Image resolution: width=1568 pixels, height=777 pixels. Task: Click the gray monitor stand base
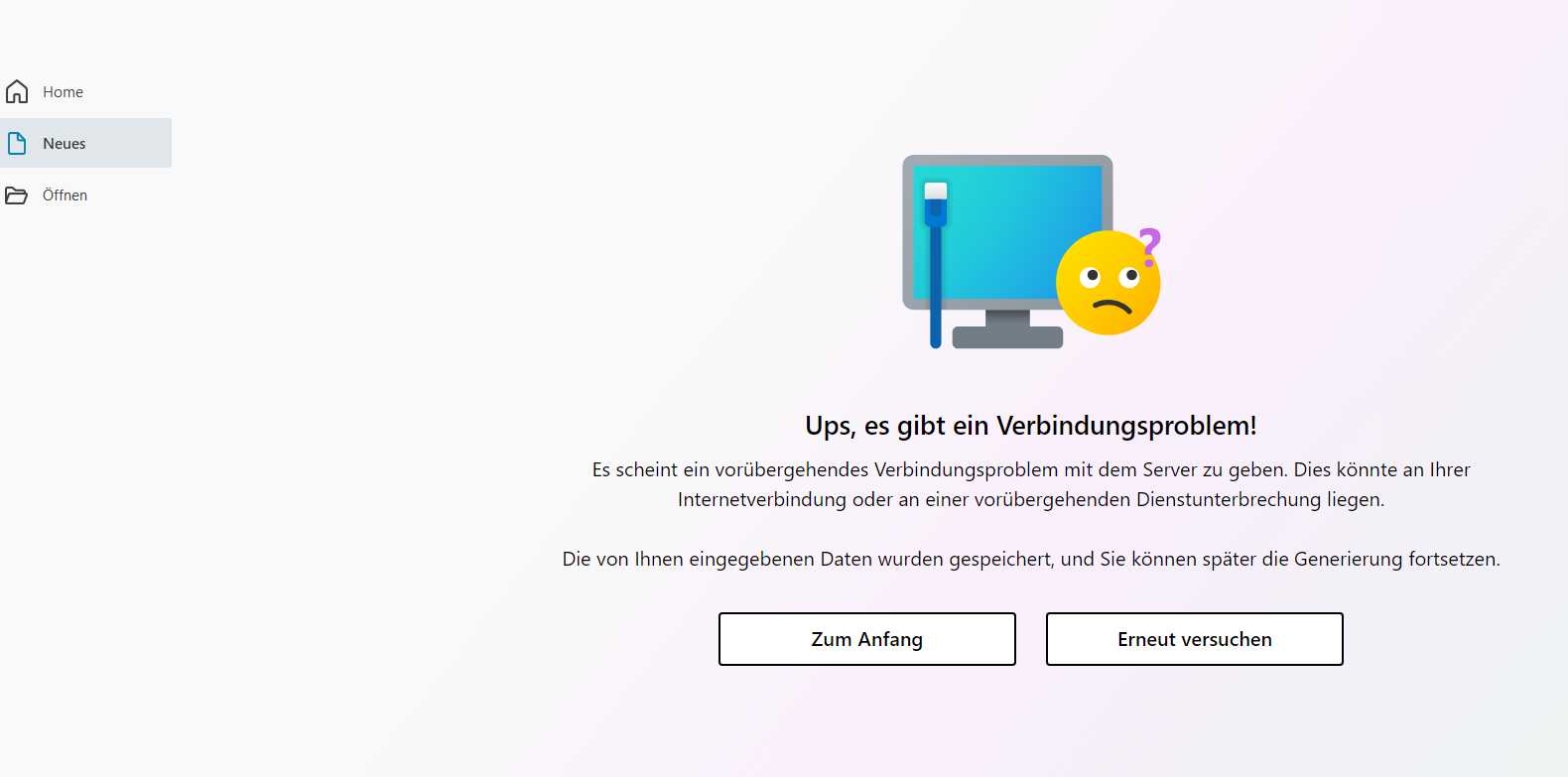point(1007,337)
